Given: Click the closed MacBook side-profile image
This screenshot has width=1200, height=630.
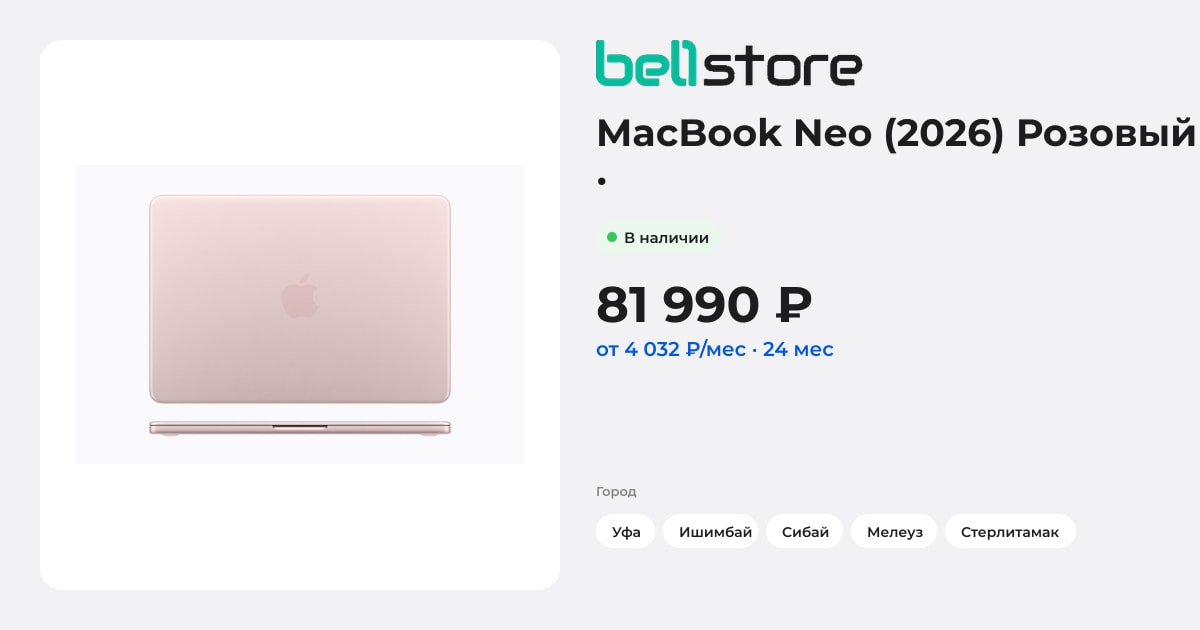Looking at the screenshot, I should coord(300,428).
